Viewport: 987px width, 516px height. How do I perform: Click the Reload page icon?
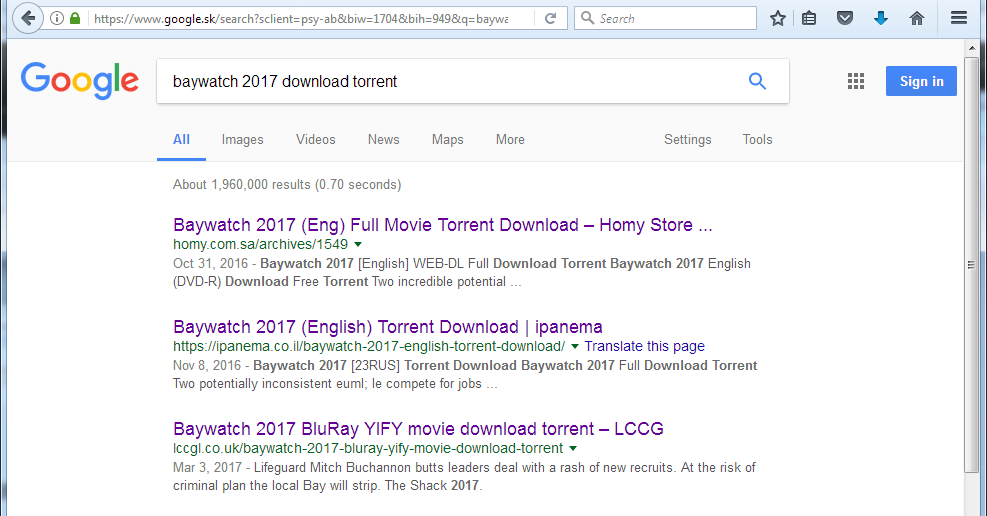tap(551, 18)
